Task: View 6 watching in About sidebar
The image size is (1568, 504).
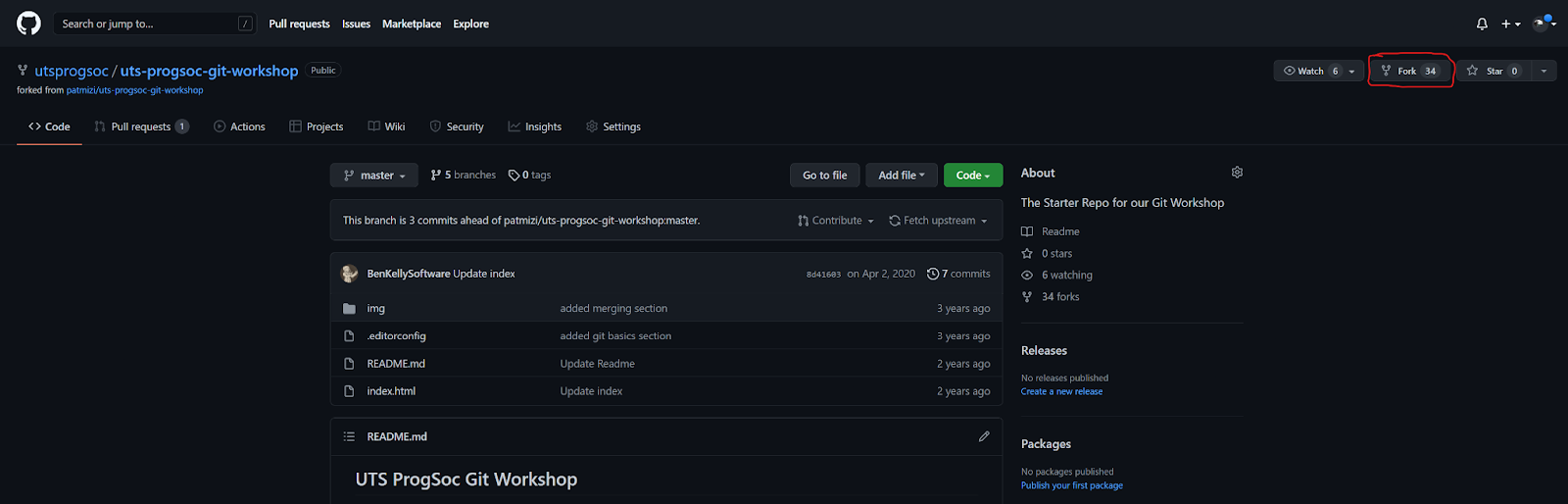Action: [x=1057, y=275]
